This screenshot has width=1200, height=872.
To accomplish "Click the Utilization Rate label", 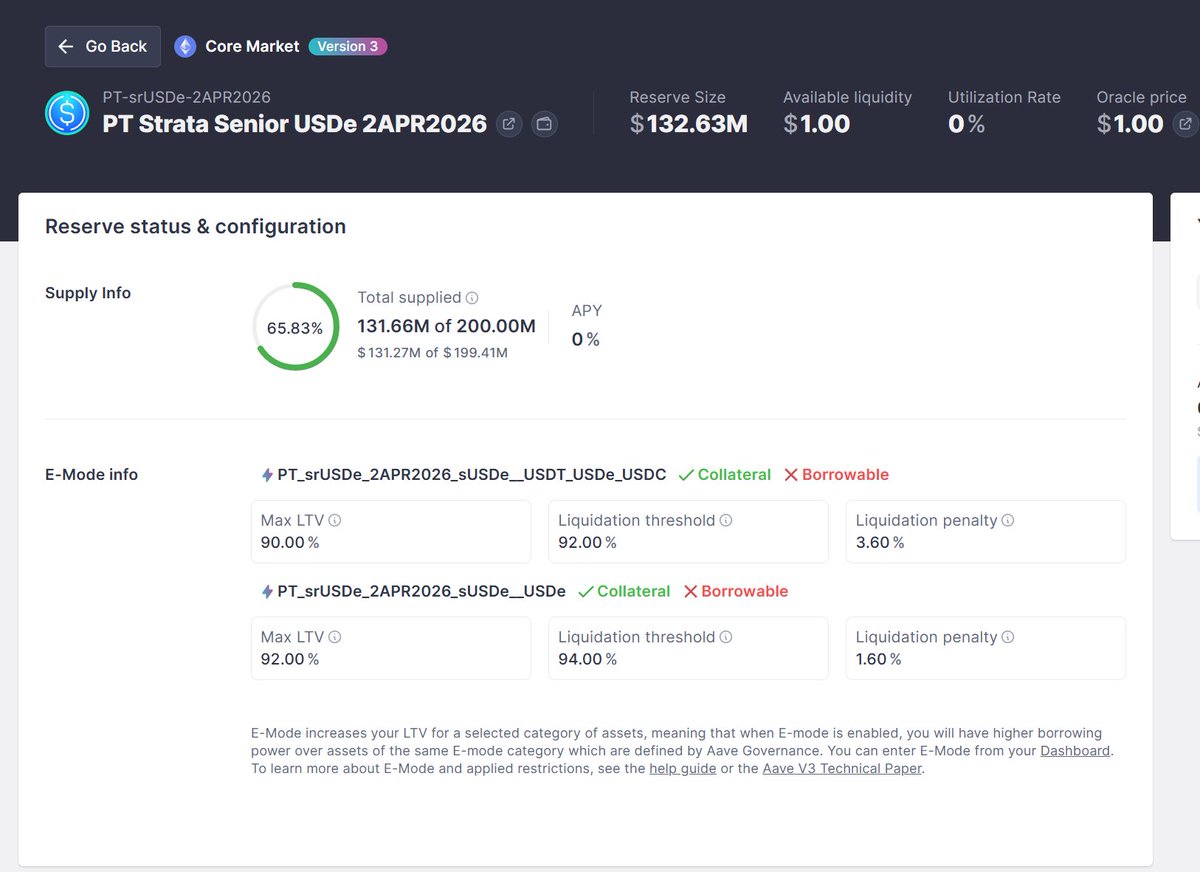I will [x=1004, y=97].
